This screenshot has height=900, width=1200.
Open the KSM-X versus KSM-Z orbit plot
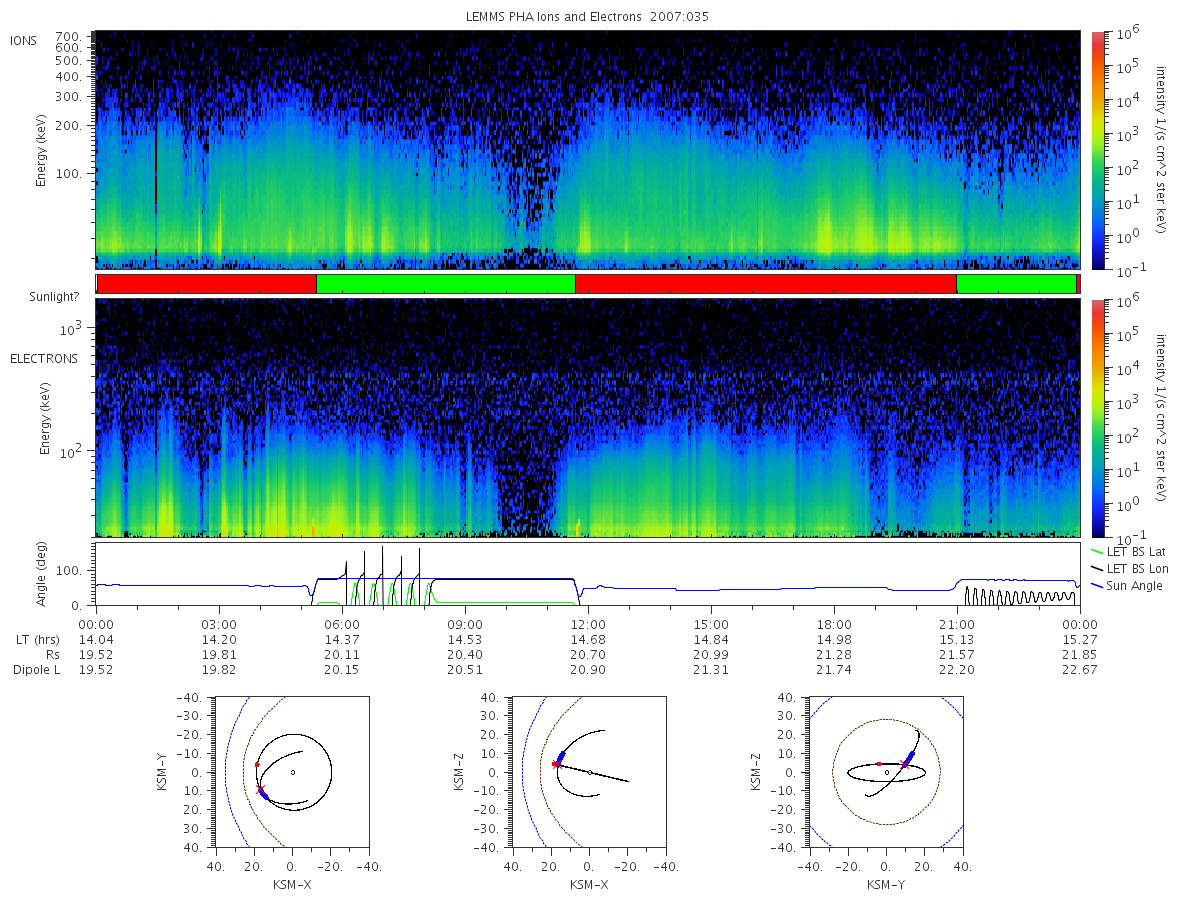588,772
